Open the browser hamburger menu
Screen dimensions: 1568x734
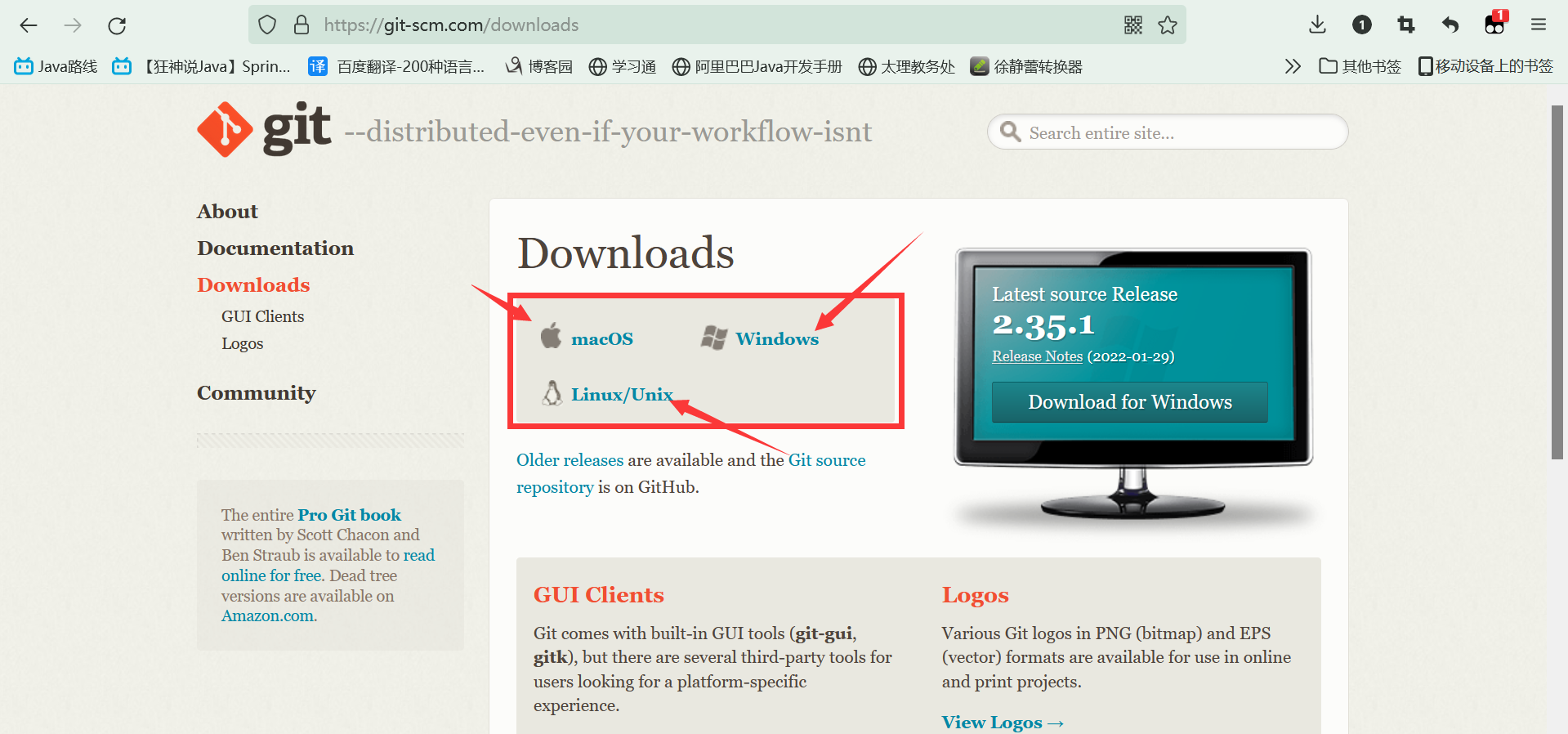point(1539,25)
